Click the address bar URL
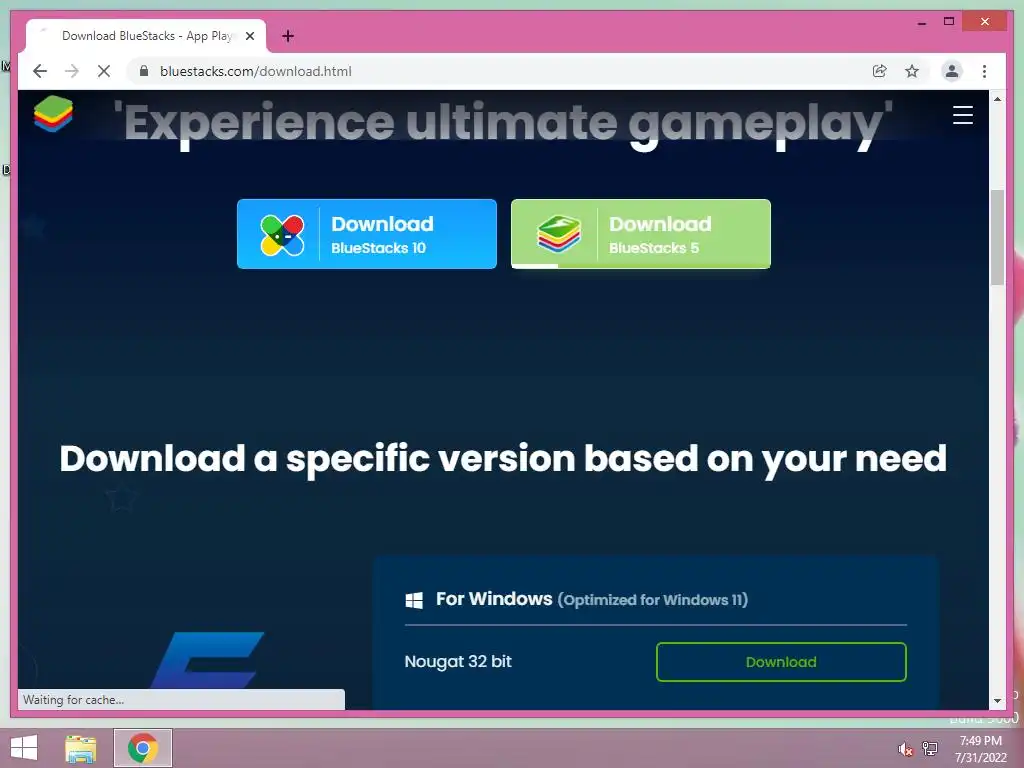The image size is (1024, 768). 255,71
